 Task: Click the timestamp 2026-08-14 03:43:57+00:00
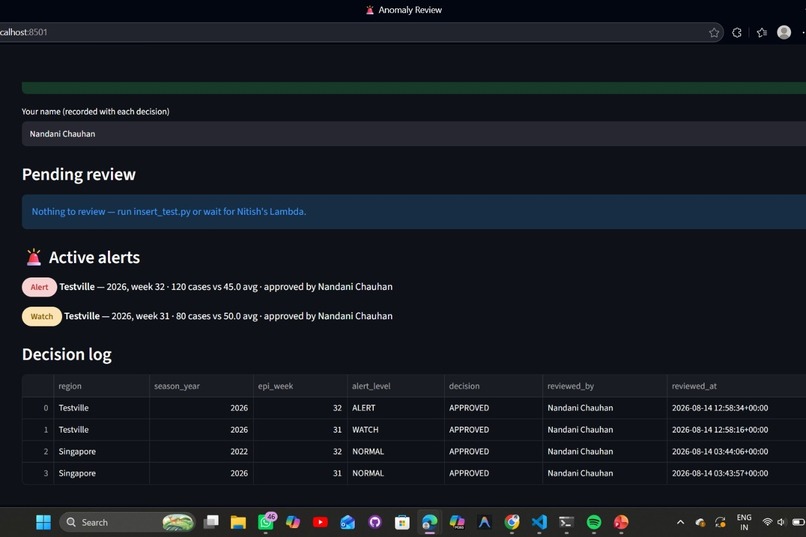[x=736, y=473]
